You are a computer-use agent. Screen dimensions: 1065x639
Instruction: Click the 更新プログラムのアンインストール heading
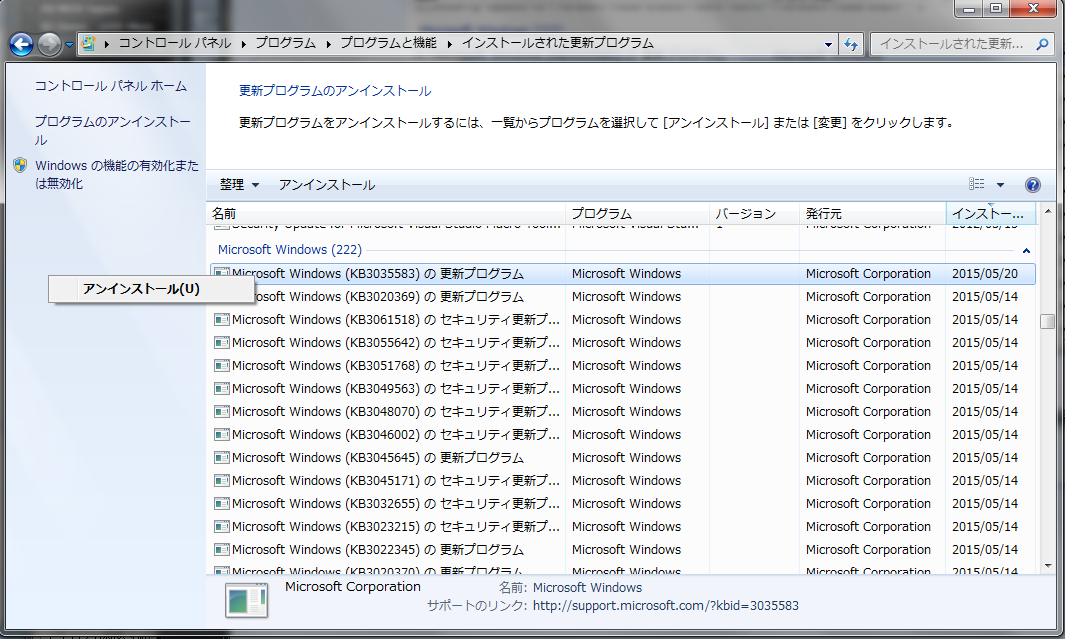tap(335, 91)
